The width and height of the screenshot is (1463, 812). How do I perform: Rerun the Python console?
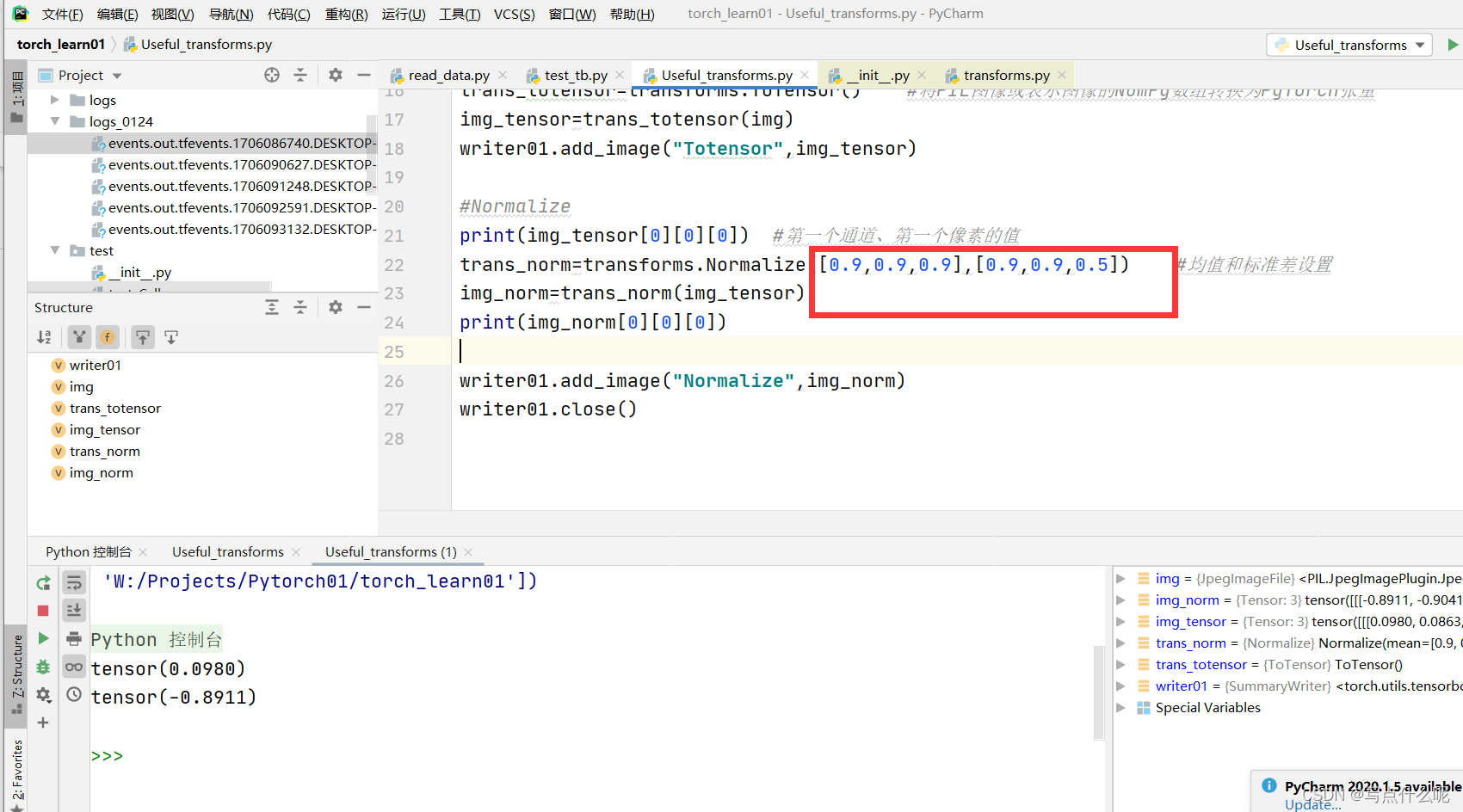(43, 582)
